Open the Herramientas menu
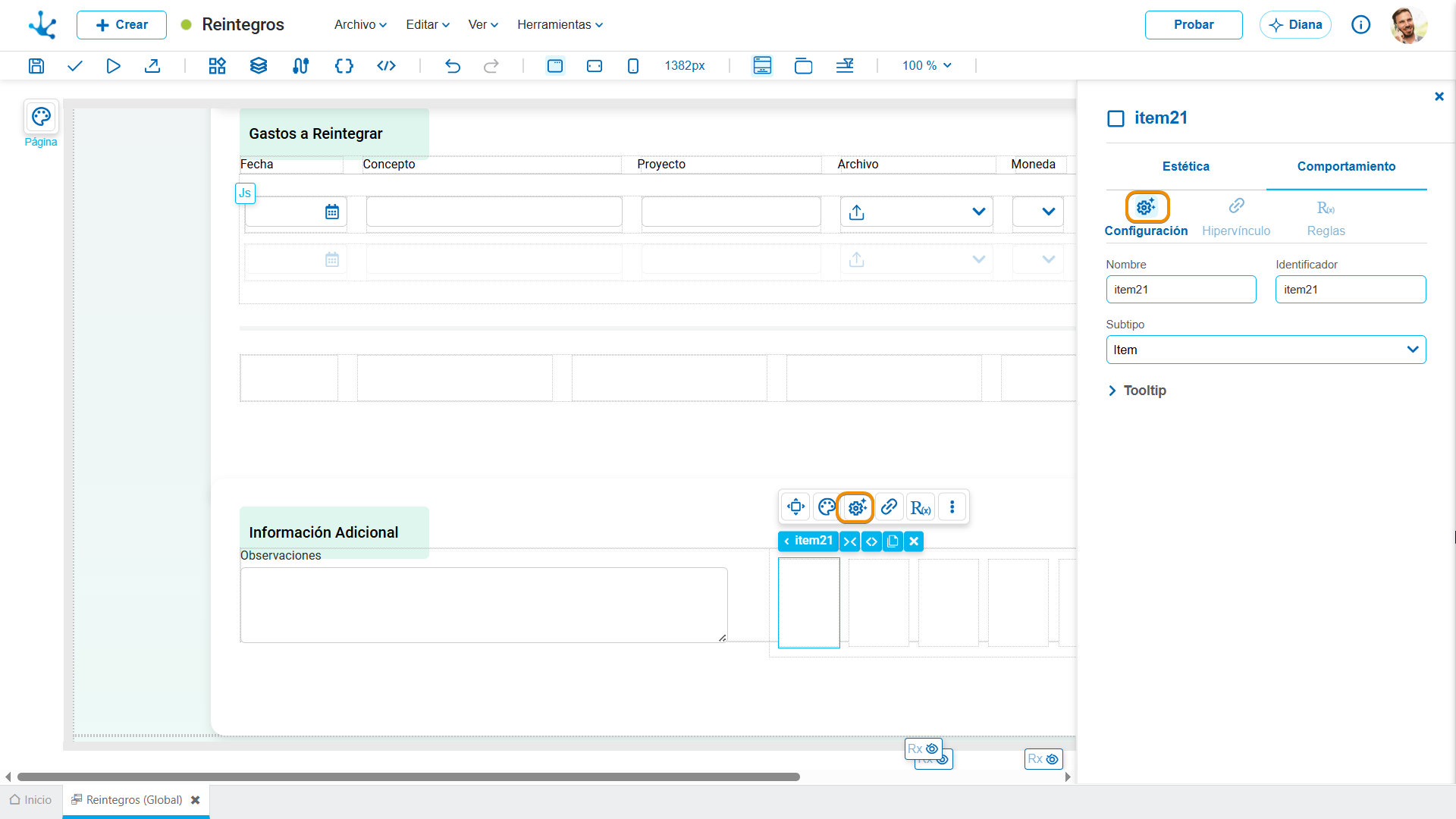The width and height of the screenshot is (1456, 819). point(560,24)
